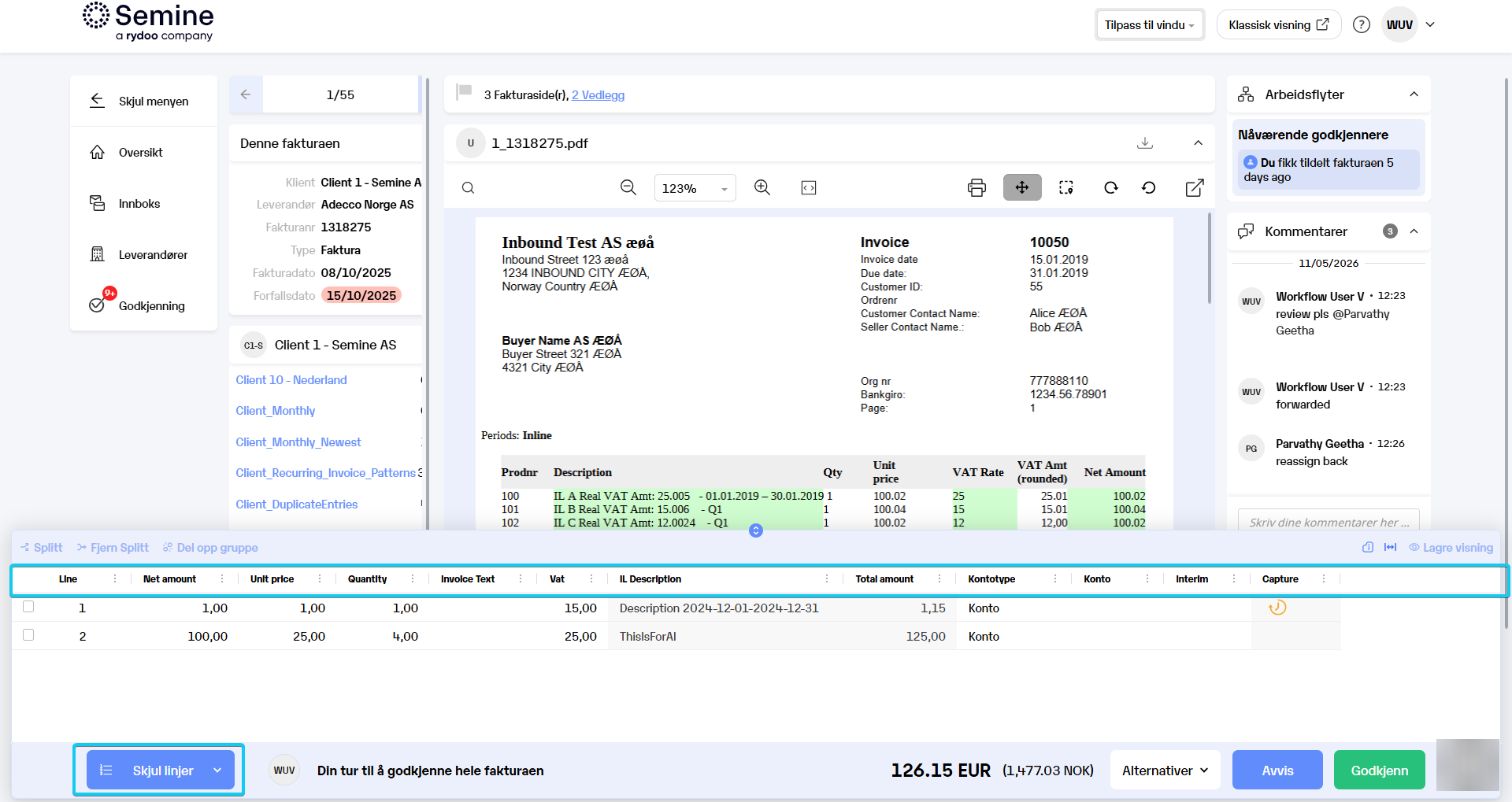
Task: Search within the PDF document
Action: (468, 187)
